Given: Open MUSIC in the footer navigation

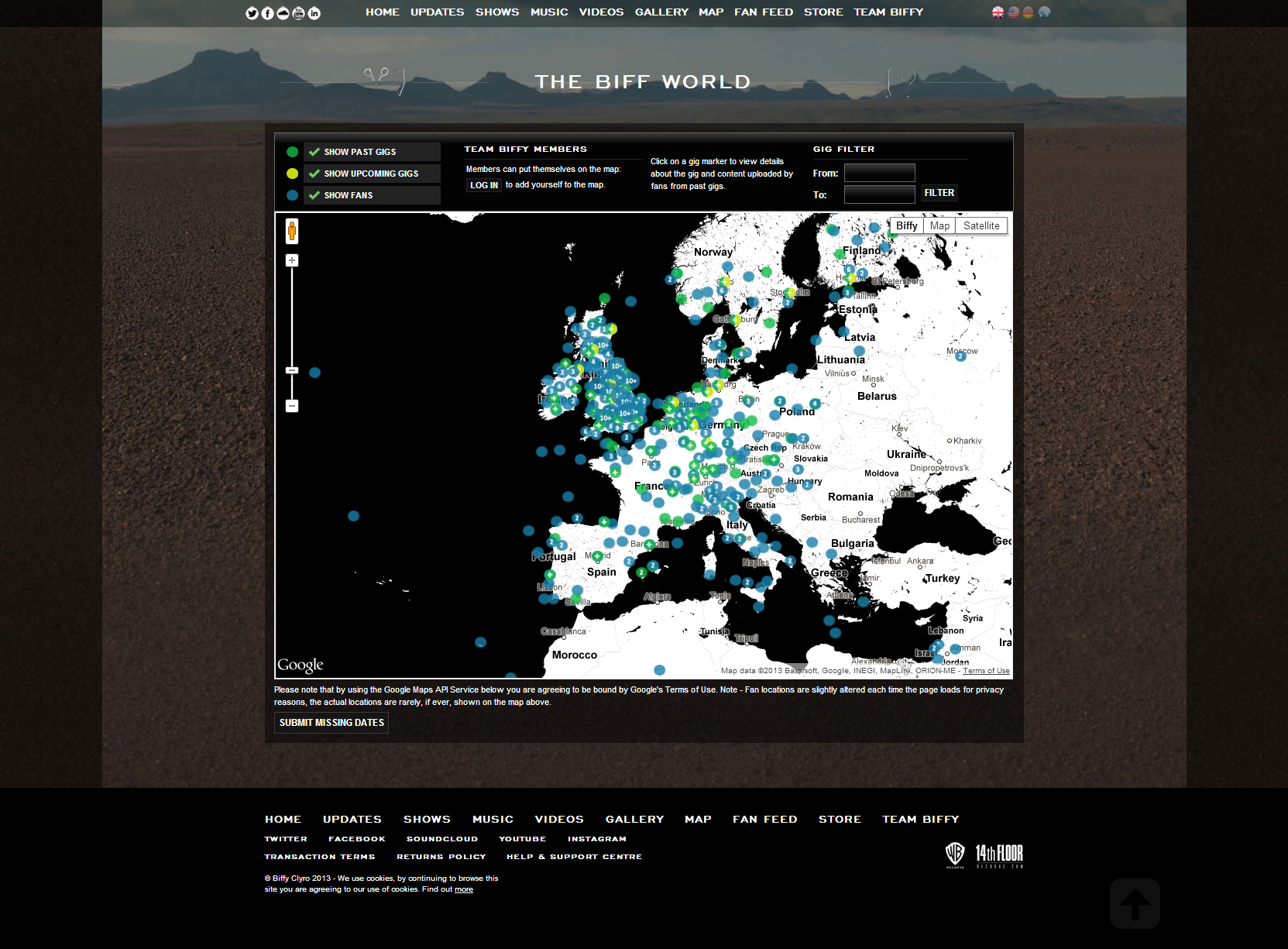Looking at the screenshot, I should pyautogui.click(x=493, y=819).
